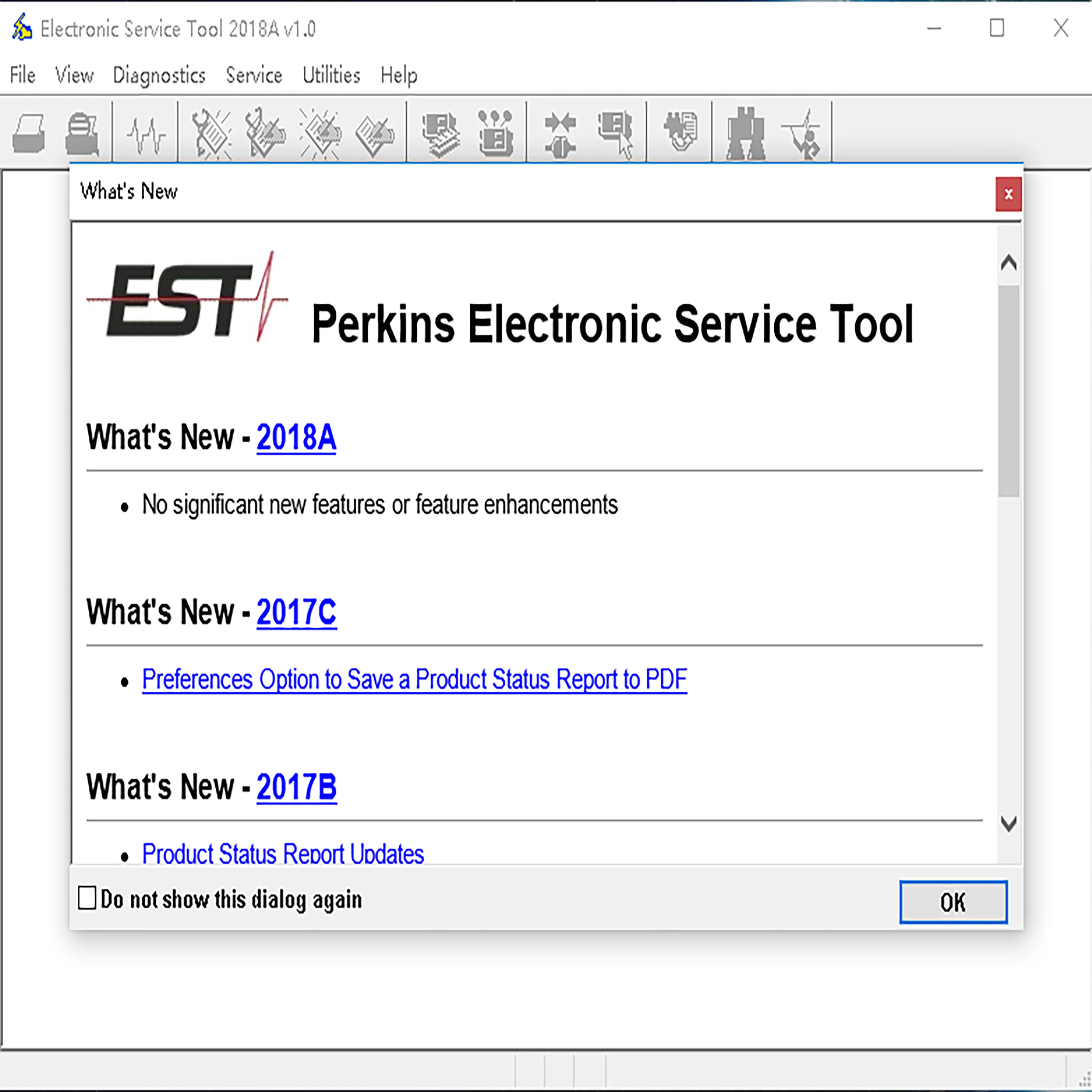1092x1092 pixels.
Task: Click the Winflash chip icon
Action: tap(680, 131)
